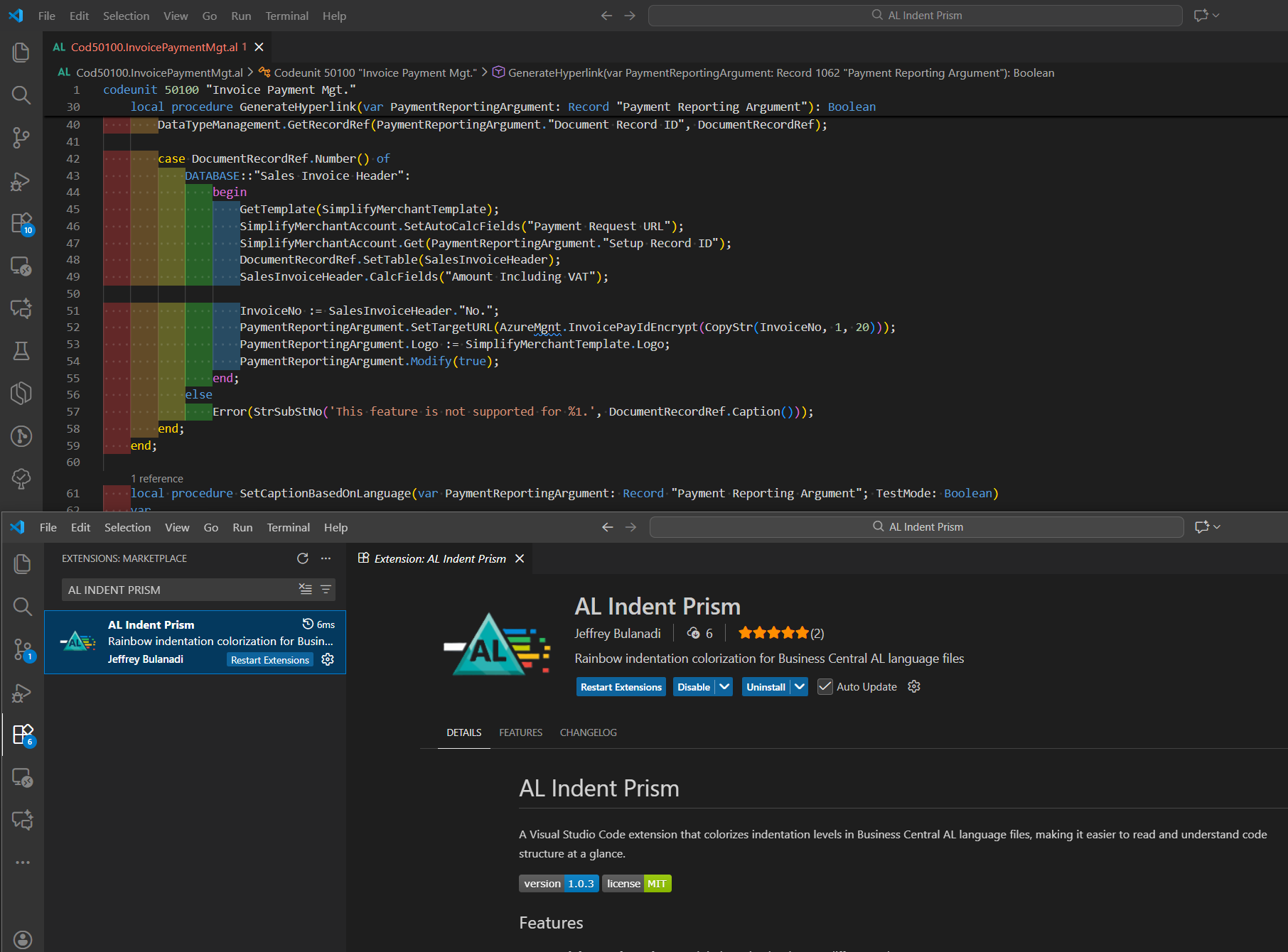The height and width of the screenshot is (952, 1288).
Task: Open Source Control icon with badge 1
Action: [x=23, y=649]
